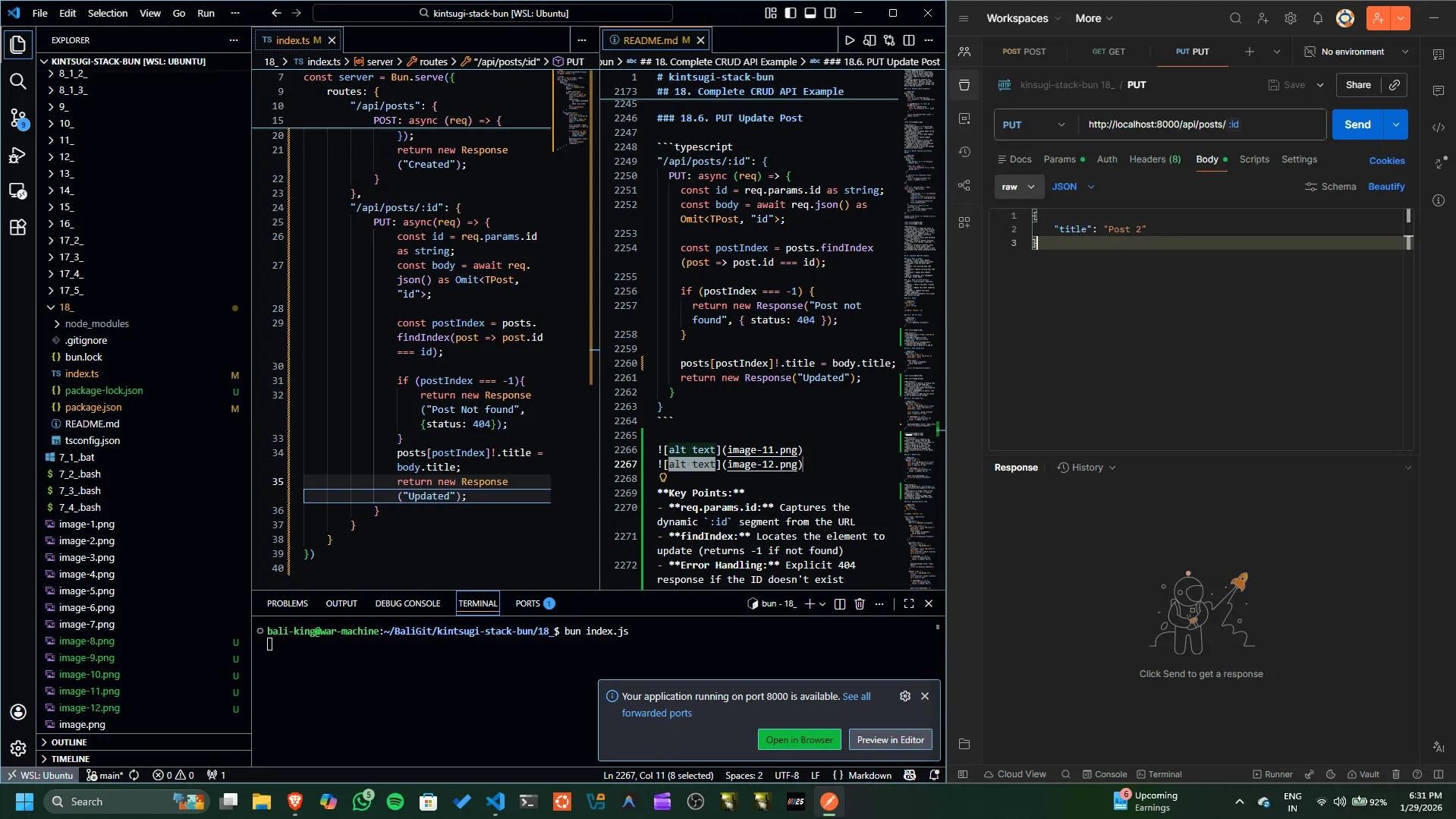
Task: Toggle VS Code primary sidebar layout
Action: pos(791,13)
